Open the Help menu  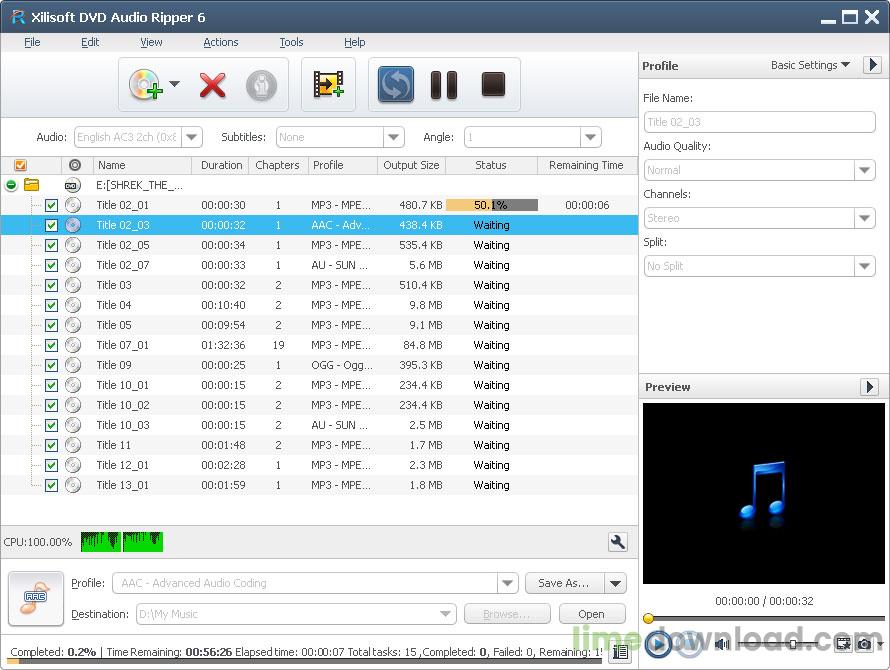355,42
